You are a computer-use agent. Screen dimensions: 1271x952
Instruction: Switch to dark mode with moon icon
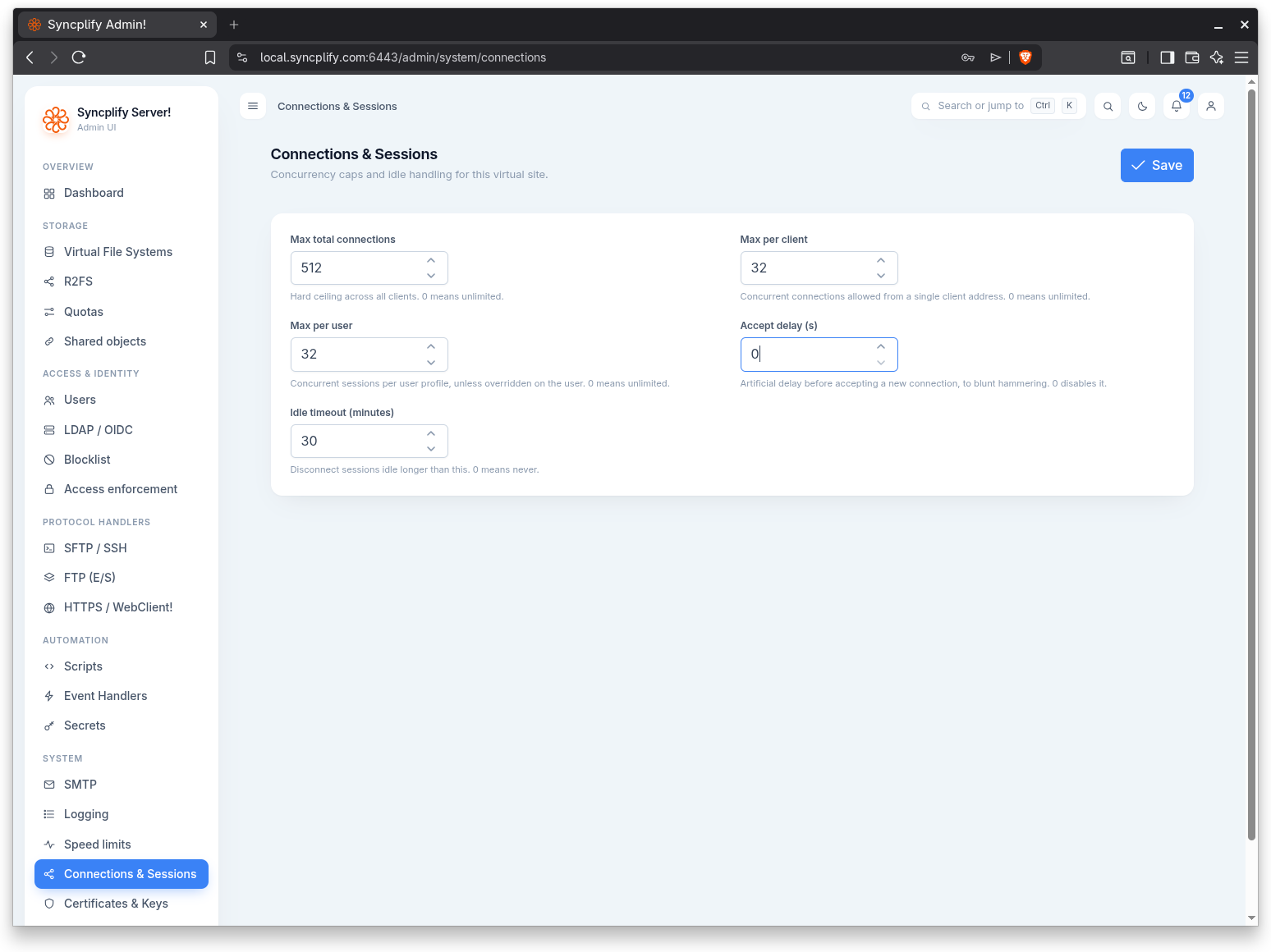[x=1142, y=106]
